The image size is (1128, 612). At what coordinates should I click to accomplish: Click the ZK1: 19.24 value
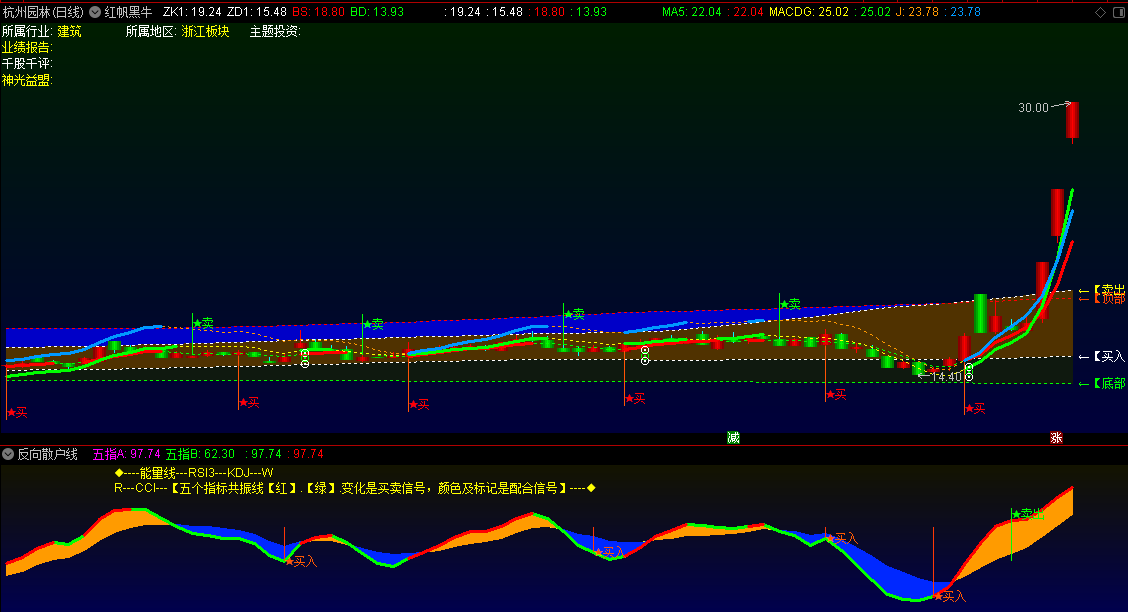(192, 12)
